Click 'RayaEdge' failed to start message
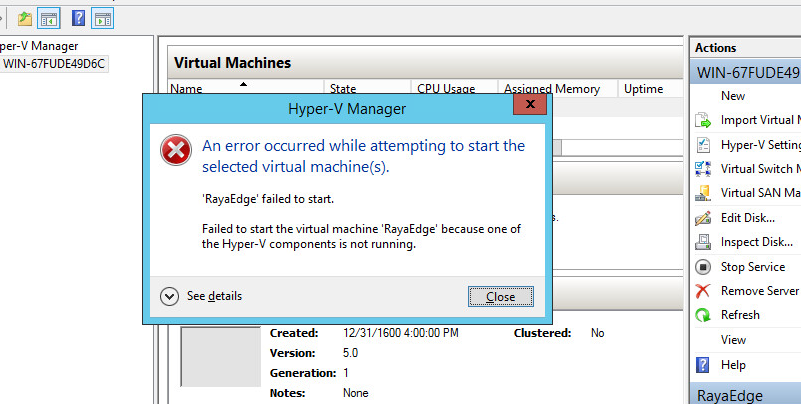Image resolution: width=801 pixels, height=404 pixels. click(268, 199)
